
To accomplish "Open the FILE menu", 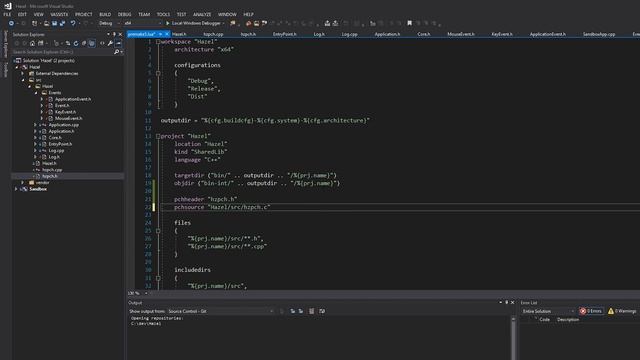I will 7,14.
